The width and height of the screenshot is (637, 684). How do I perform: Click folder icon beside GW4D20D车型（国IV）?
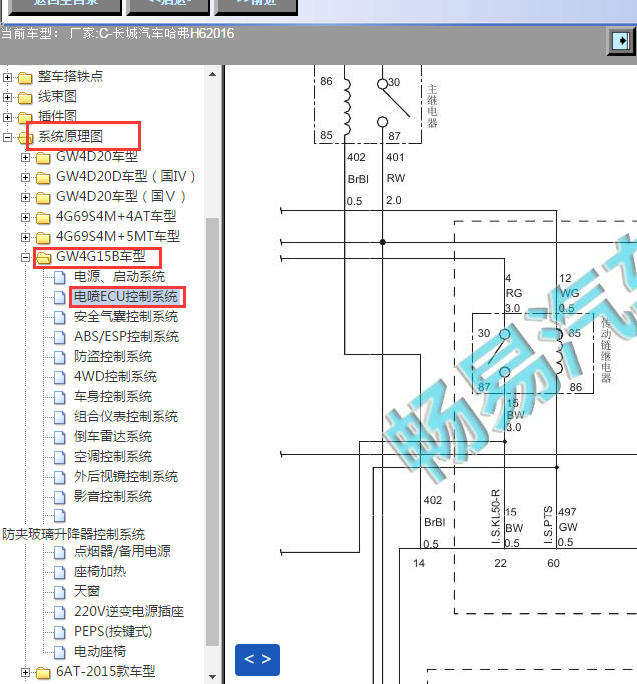click(x=43, y=178)
